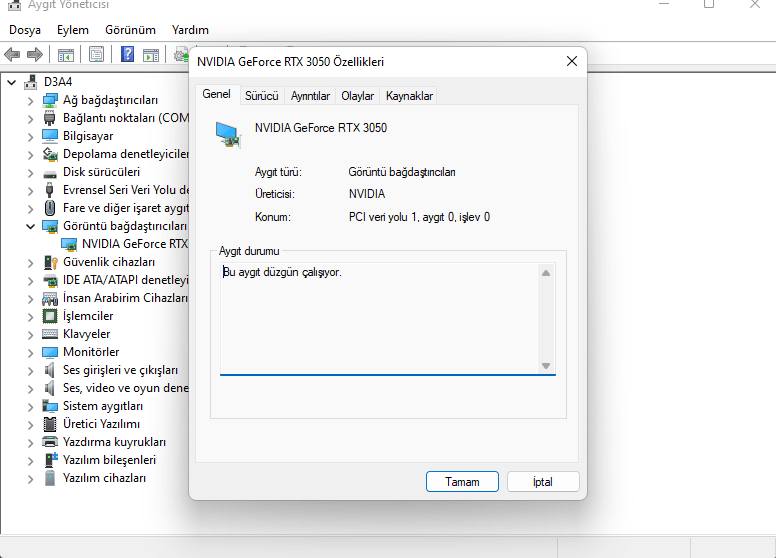This screenshot has width=776, height=558.
Task: Expand the Sistem aygıtları category
Action: [31, 407]
